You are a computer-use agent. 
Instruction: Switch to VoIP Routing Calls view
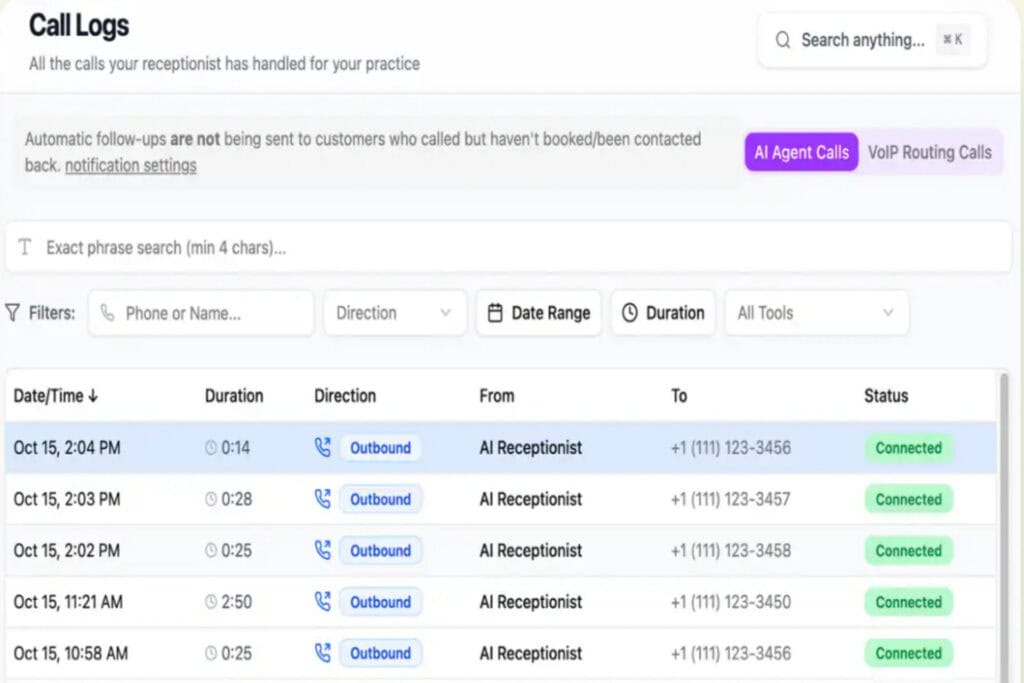(929, 153)
